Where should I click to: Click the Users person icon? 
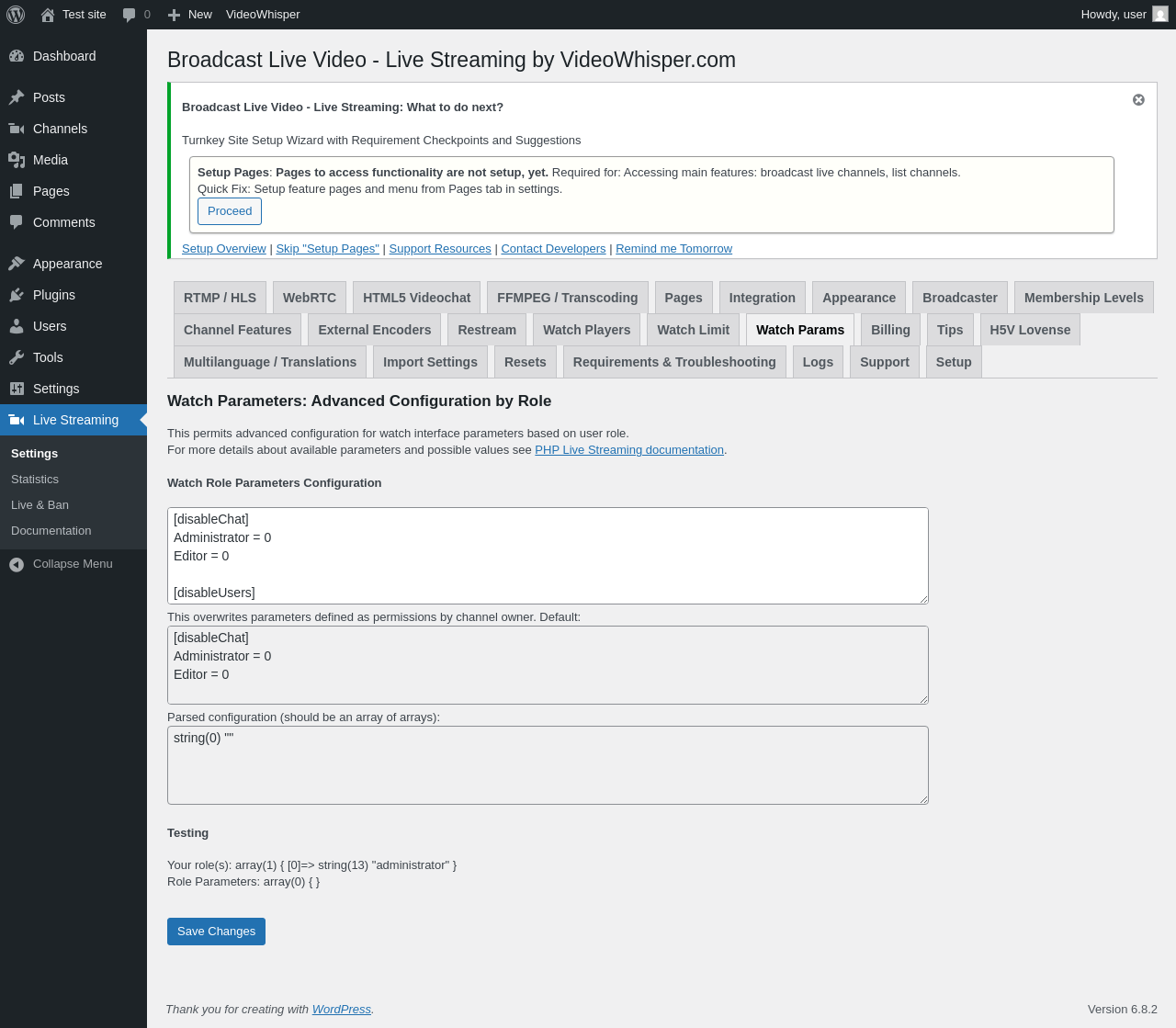pyautogui.click(x=17, y=326)
